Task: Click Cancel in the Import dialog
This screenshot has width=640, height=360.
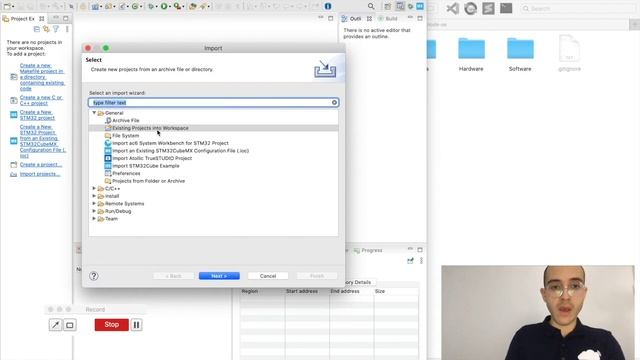Action: pos(268,276)
